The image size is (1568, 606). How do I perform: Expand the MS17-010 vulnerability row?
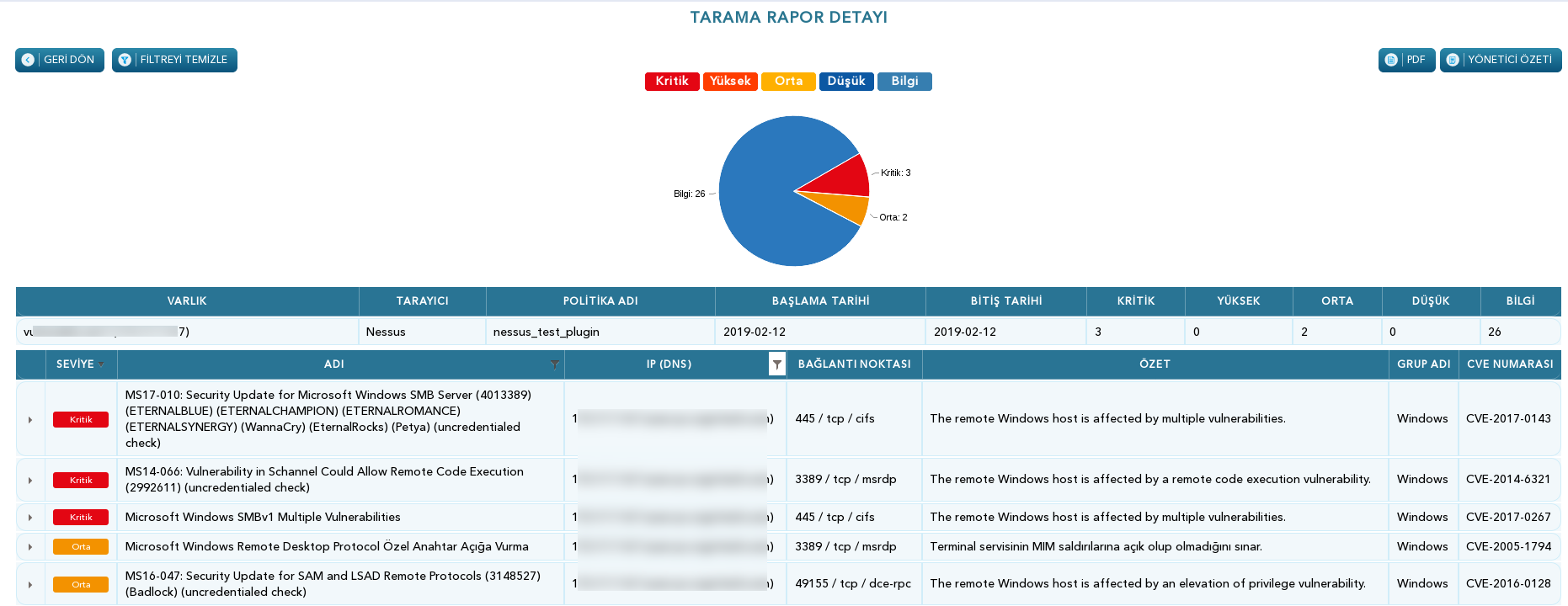point(30,419)
